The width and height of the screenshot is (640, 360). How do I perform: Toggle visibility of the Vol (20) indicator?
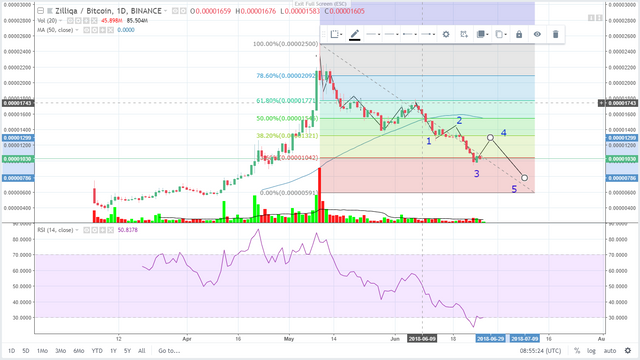coord(70,20)
